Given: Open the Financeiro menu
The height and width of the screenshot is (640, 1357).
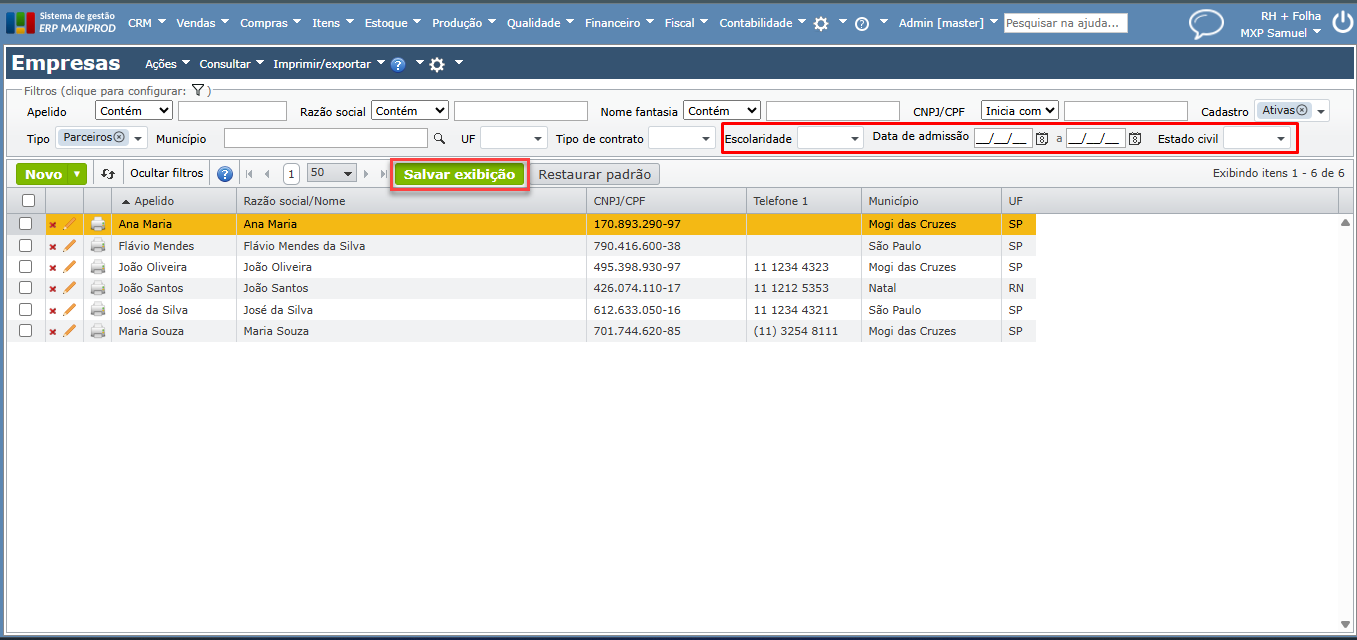Looking at the screenshot, I should [620, 23].
